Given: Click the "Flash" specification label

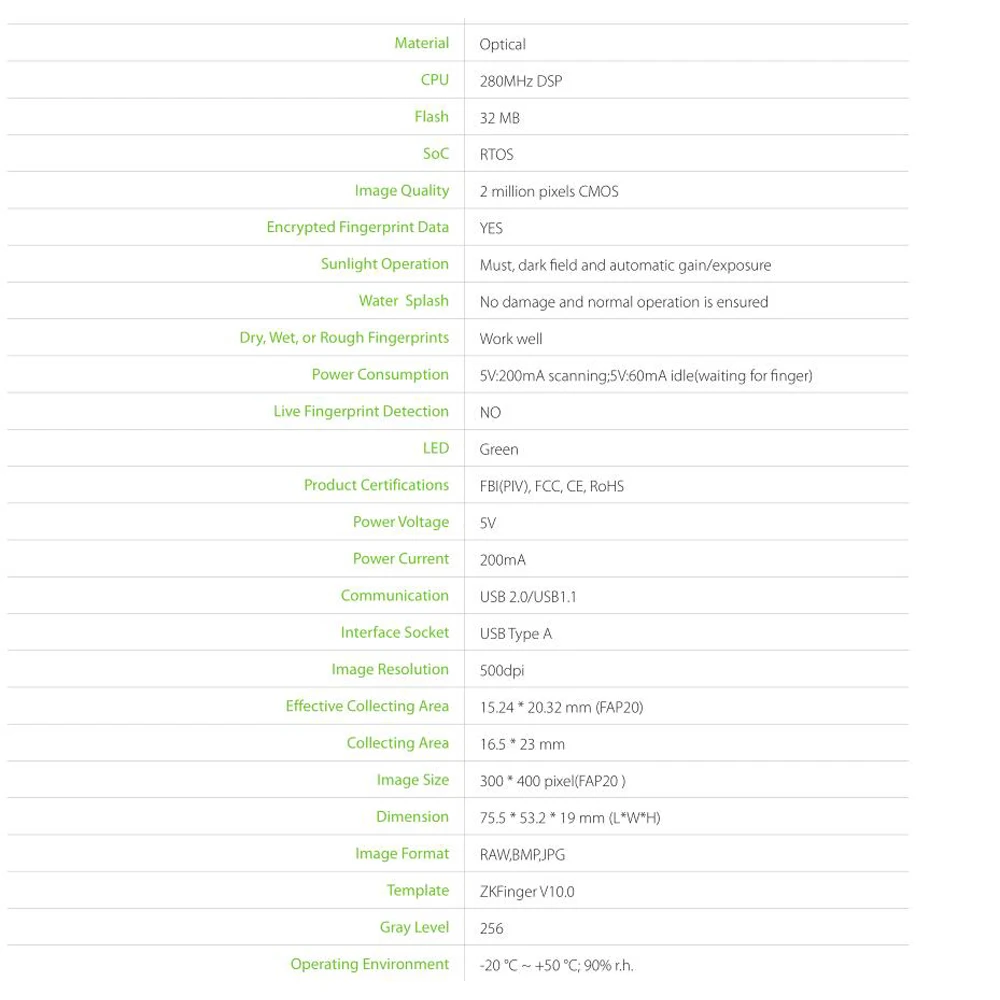Looking at the screenshot, I should pyautogui.click(x=431, y=117).
